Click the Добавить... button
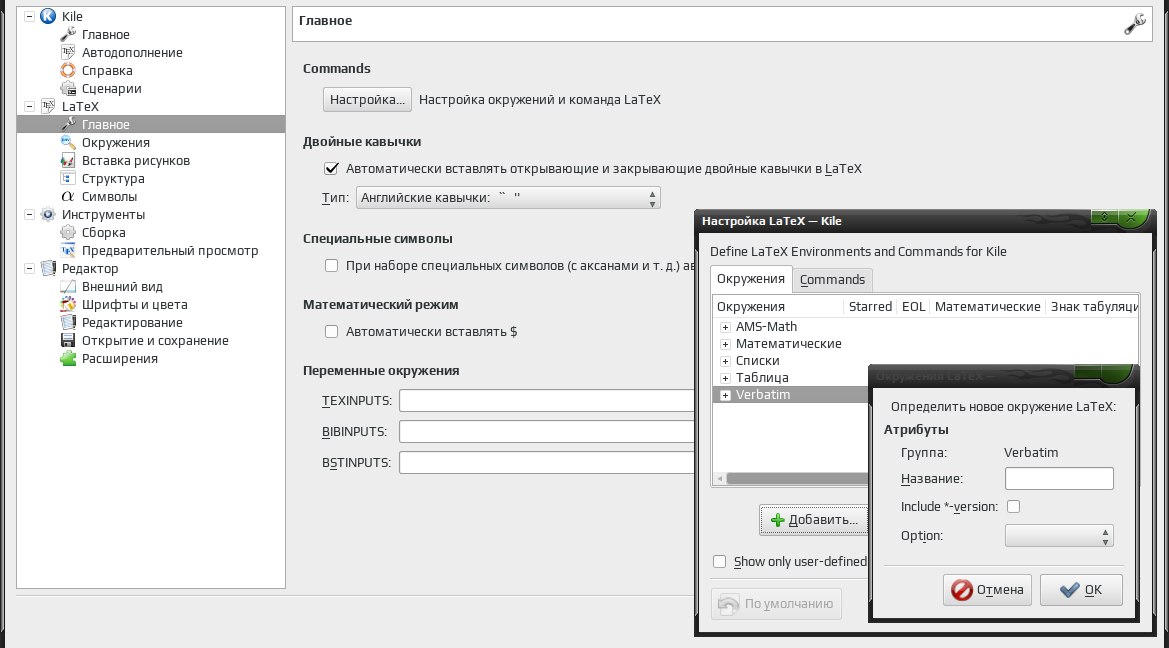The image size is (1169, 648). coord(814,520)
